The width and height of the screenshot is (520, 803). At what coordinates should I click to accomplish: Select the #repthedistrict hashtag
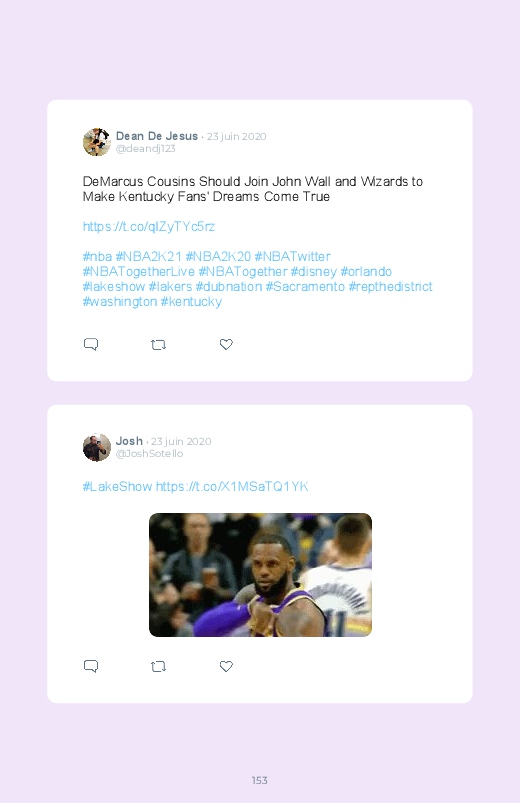pyautogui.click(x=390, y=287)
